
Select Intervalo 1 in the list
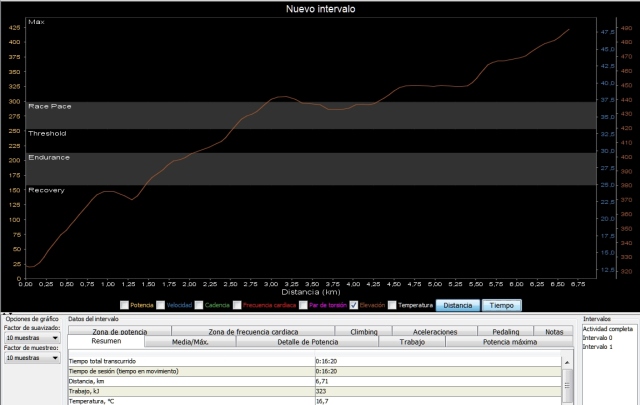(598, 345)
